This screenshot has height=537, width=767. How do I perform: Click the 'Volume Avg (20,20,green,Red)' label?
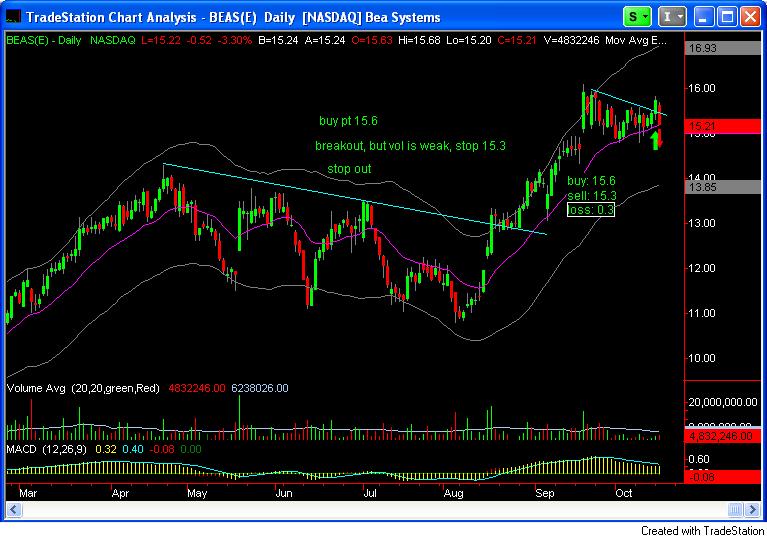point(83,388)
